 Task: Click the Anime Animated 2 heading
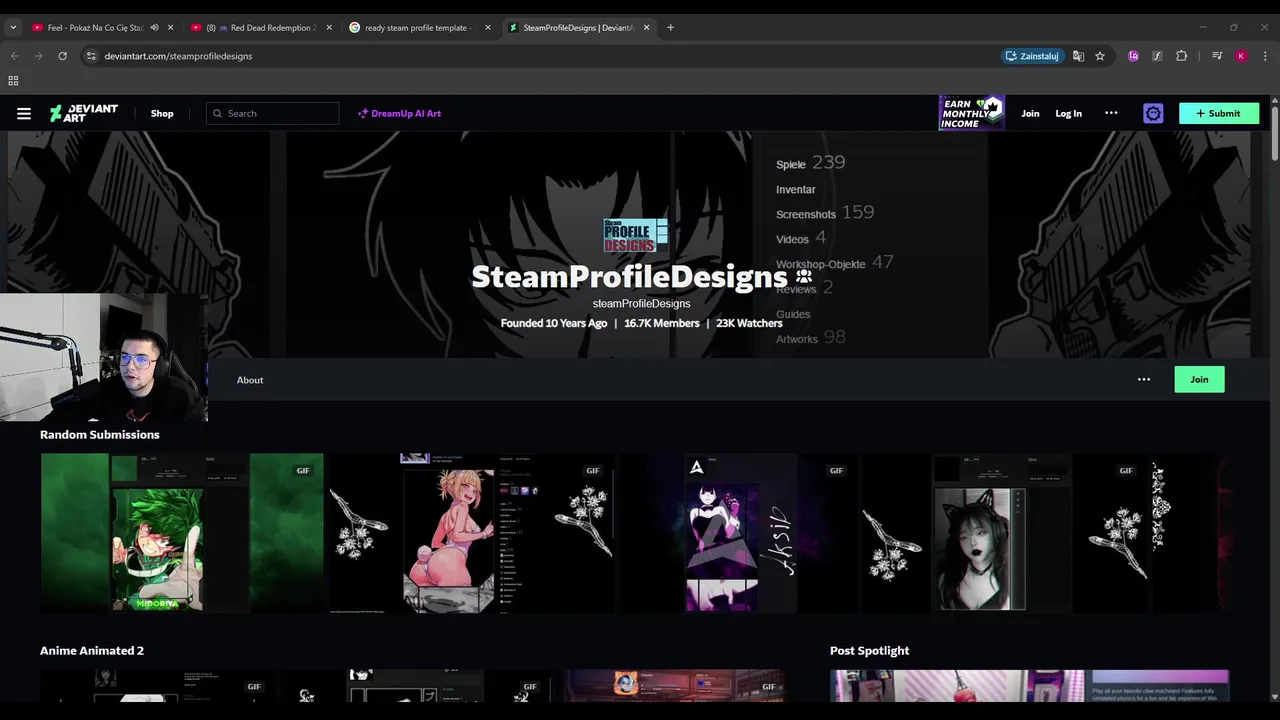click(92, 651)
